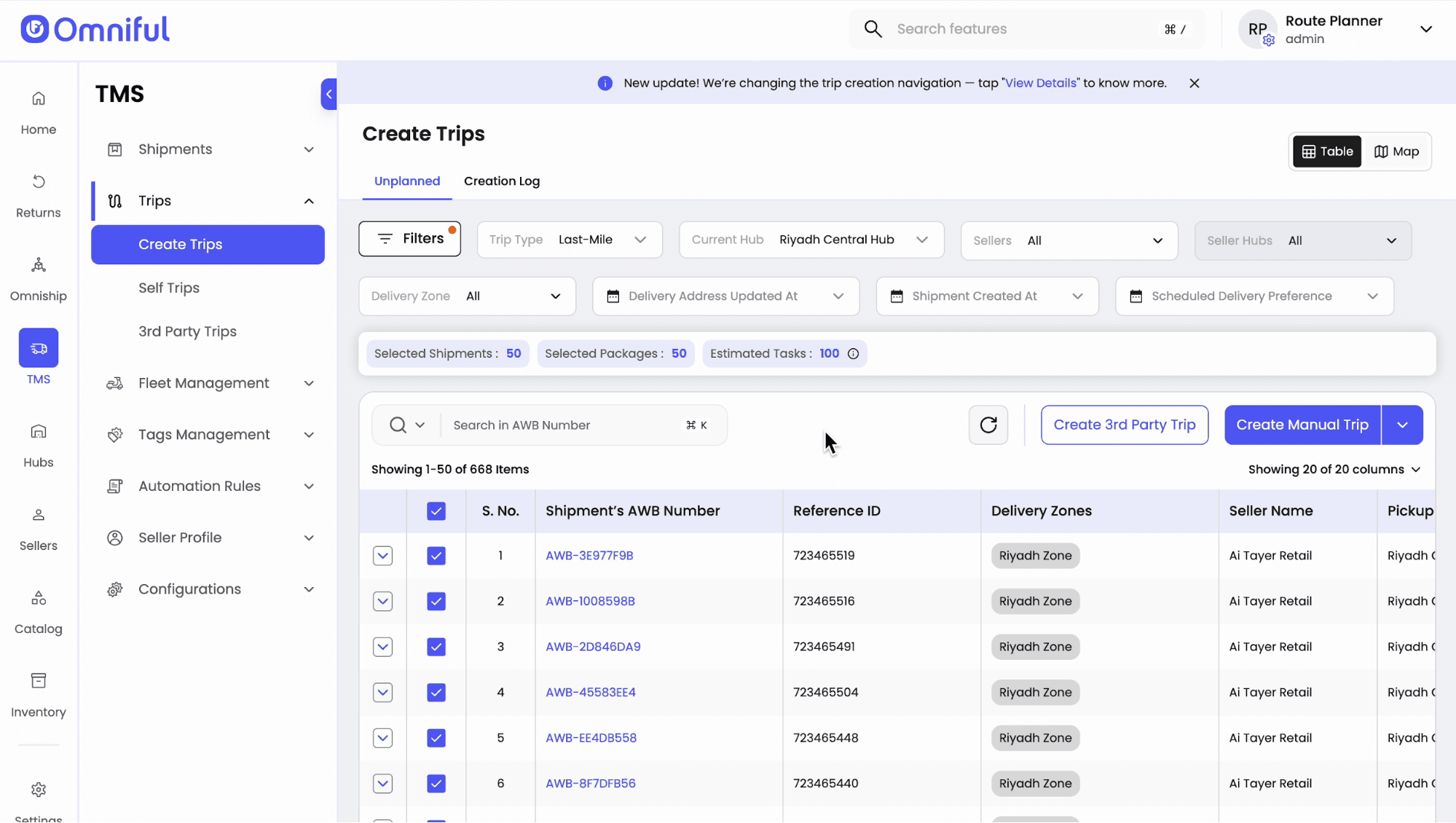This screenshot has height=823, width=1456.
Task: Click the refresh table icon
Action: (988, 425)
